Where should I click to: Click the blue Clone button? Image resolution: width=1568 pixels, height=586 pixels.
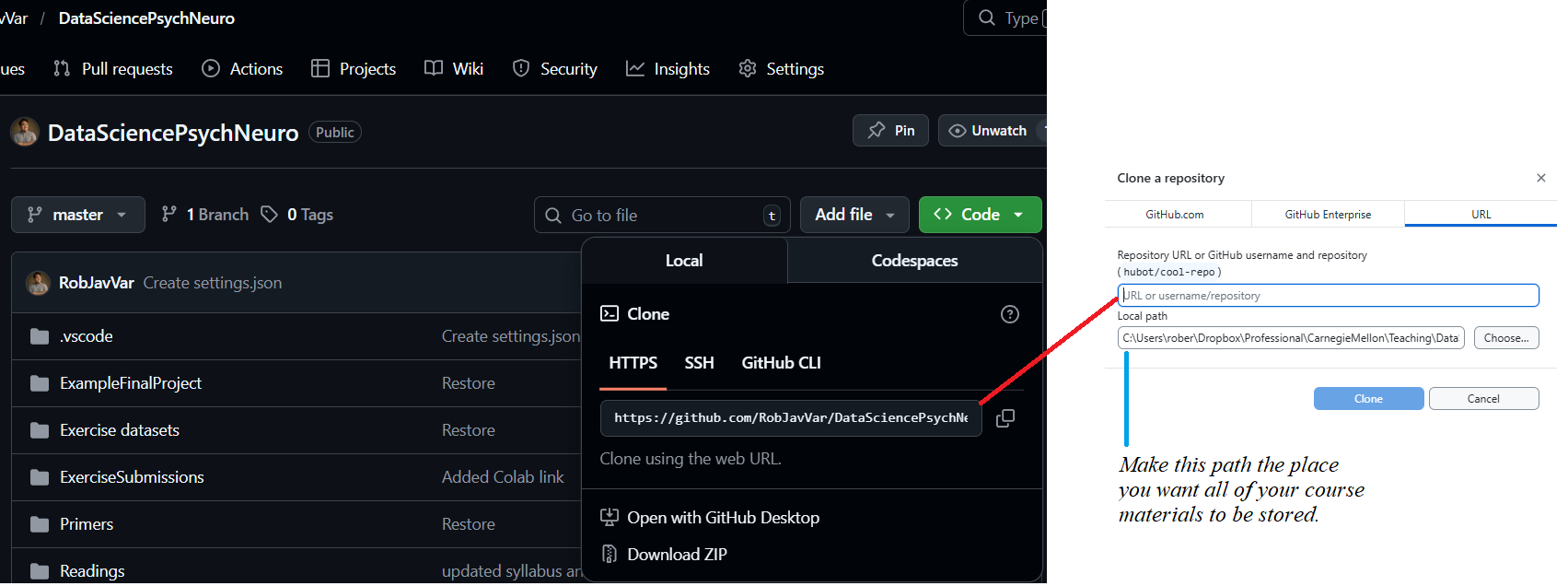coord(1368,399)
